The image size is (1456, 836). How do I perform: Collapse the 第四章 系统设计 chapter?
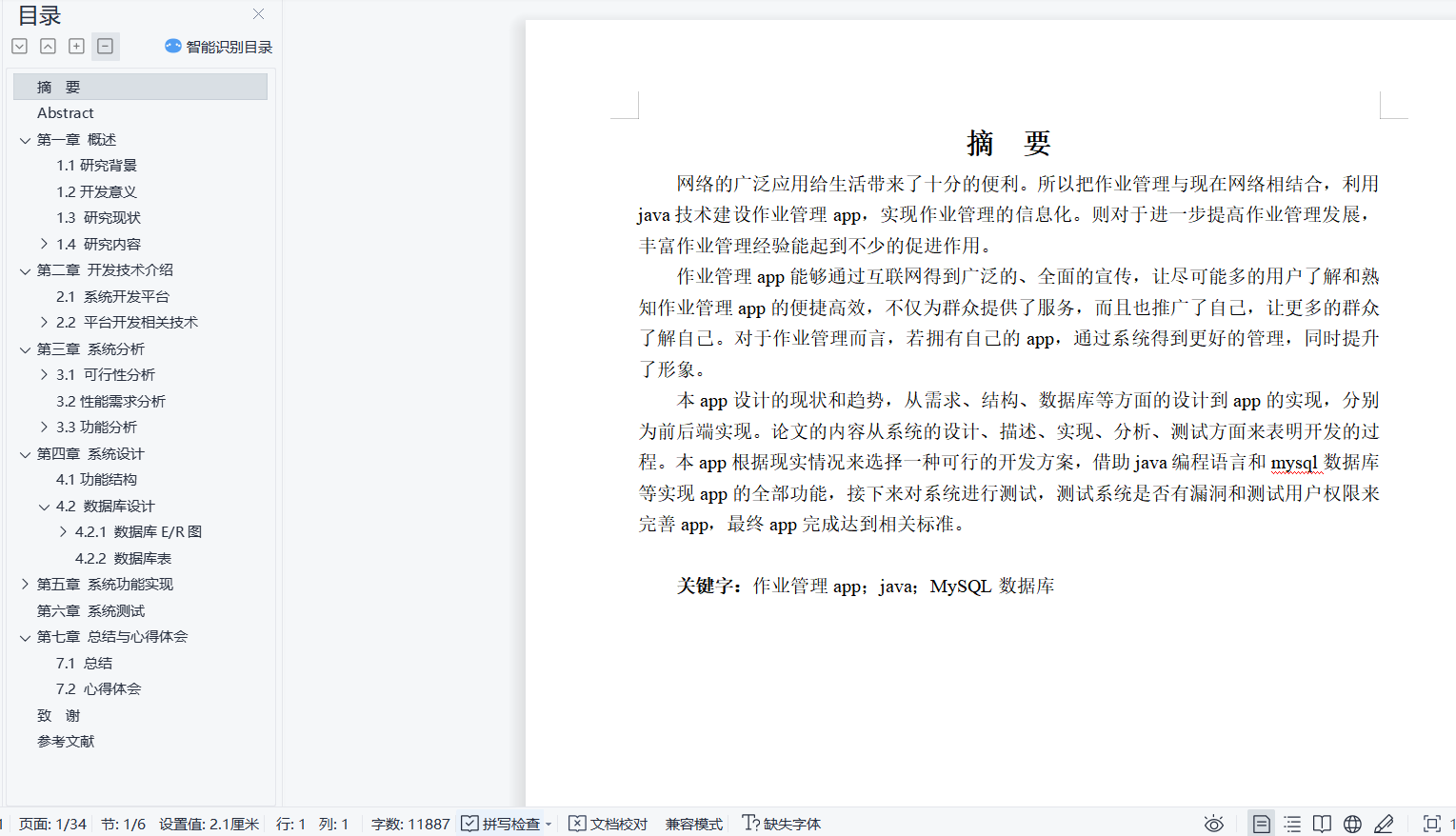click(25, 453)
